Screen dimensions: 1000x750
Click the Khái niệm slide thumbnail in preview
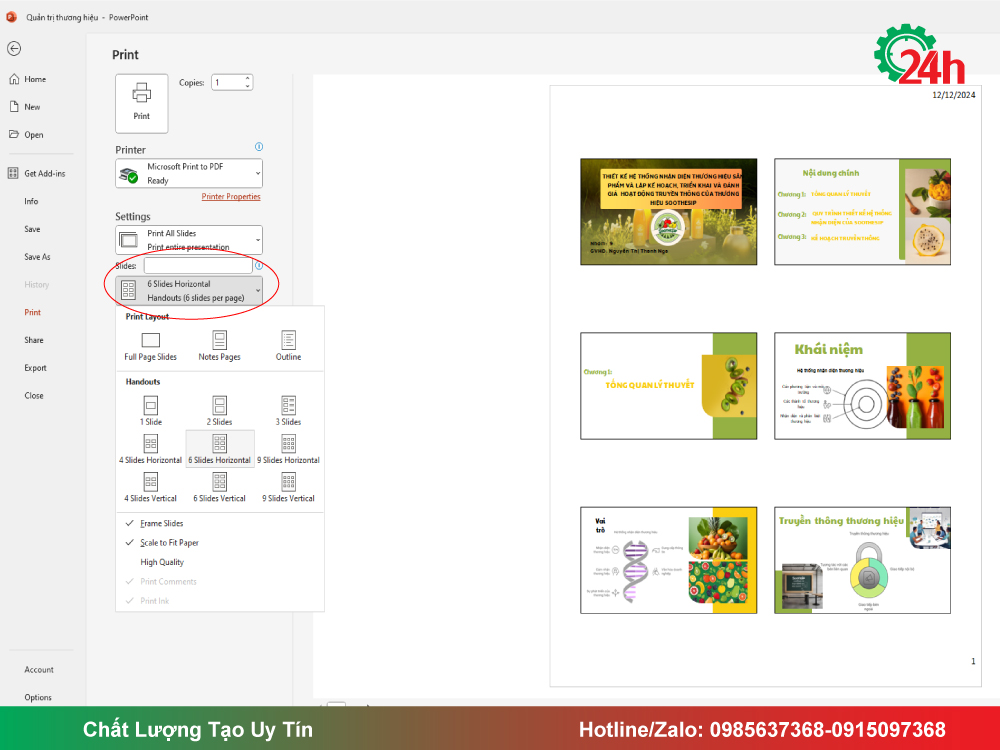(862, 386)
